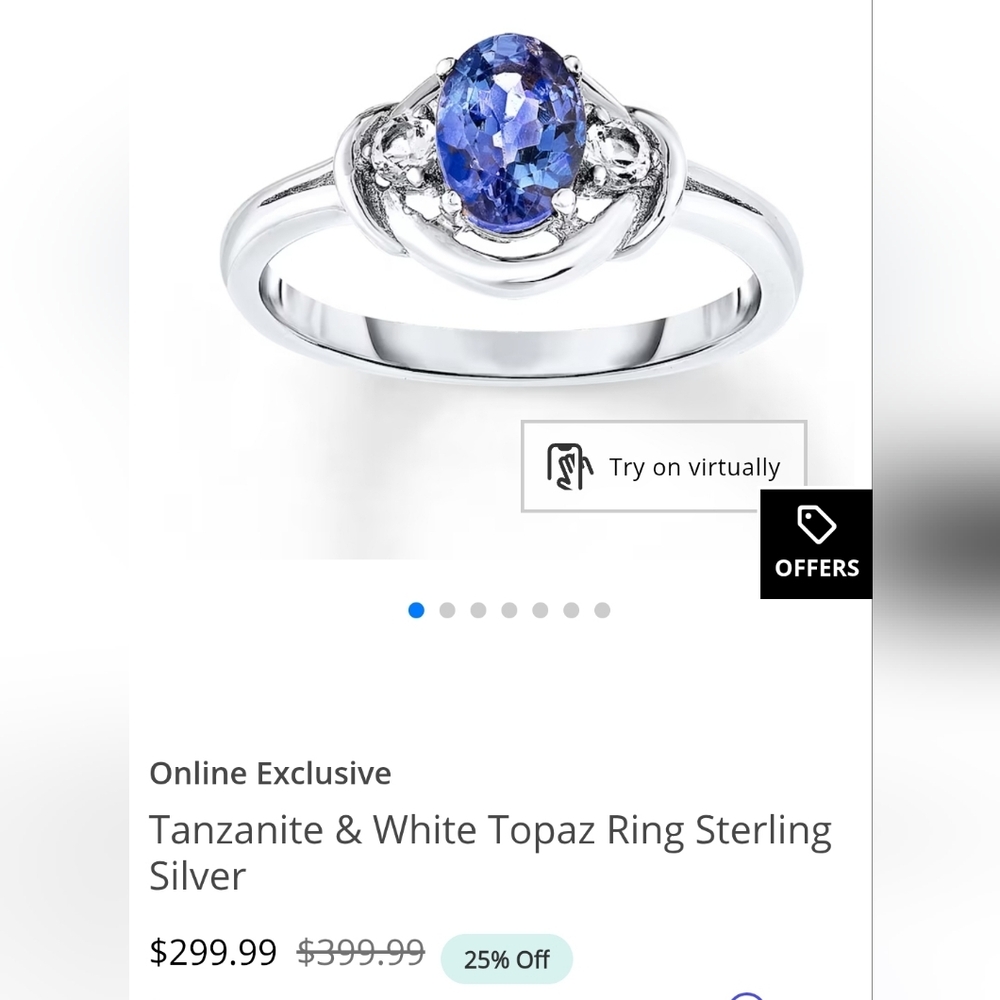This screenshot has width=1000, height=1000.
Task: Click the $299.99 sale price
Action: 213,952
